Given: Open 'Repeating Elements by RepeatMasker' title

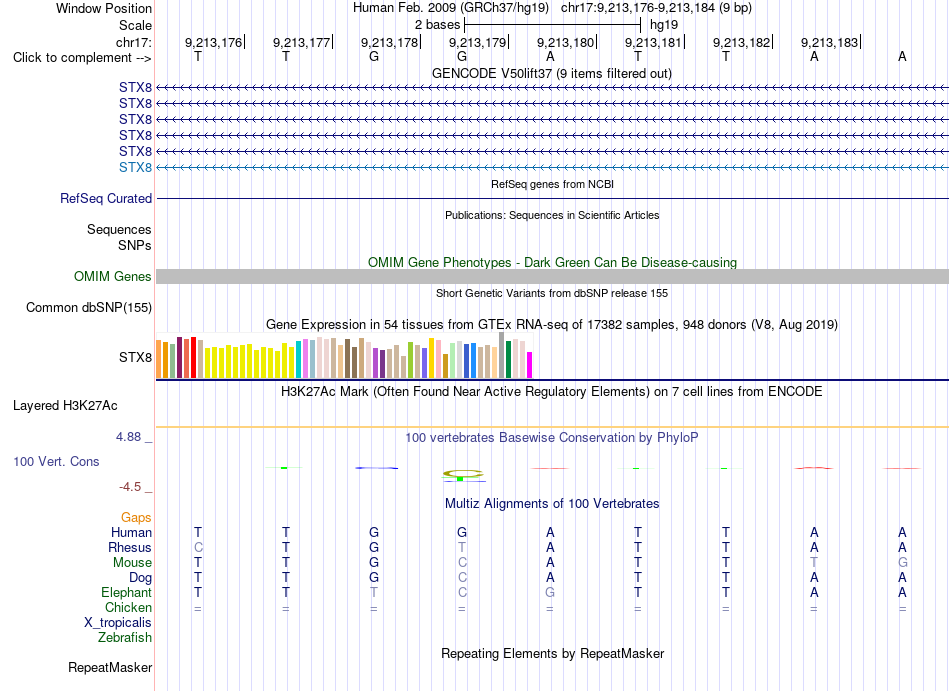Looking at the screenshot, I should [x=552, y=654].
